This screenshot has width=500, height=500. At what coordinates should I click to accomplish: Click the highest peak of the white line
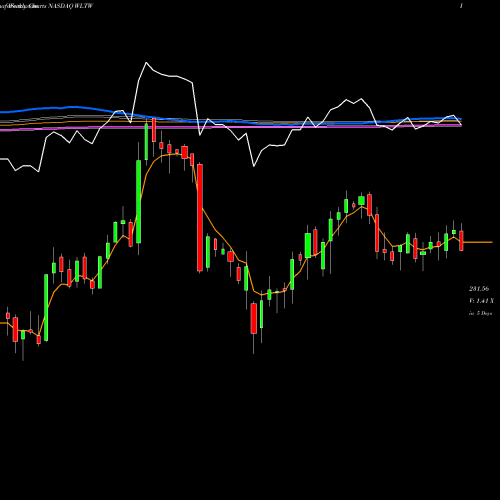tap(146, 63)
